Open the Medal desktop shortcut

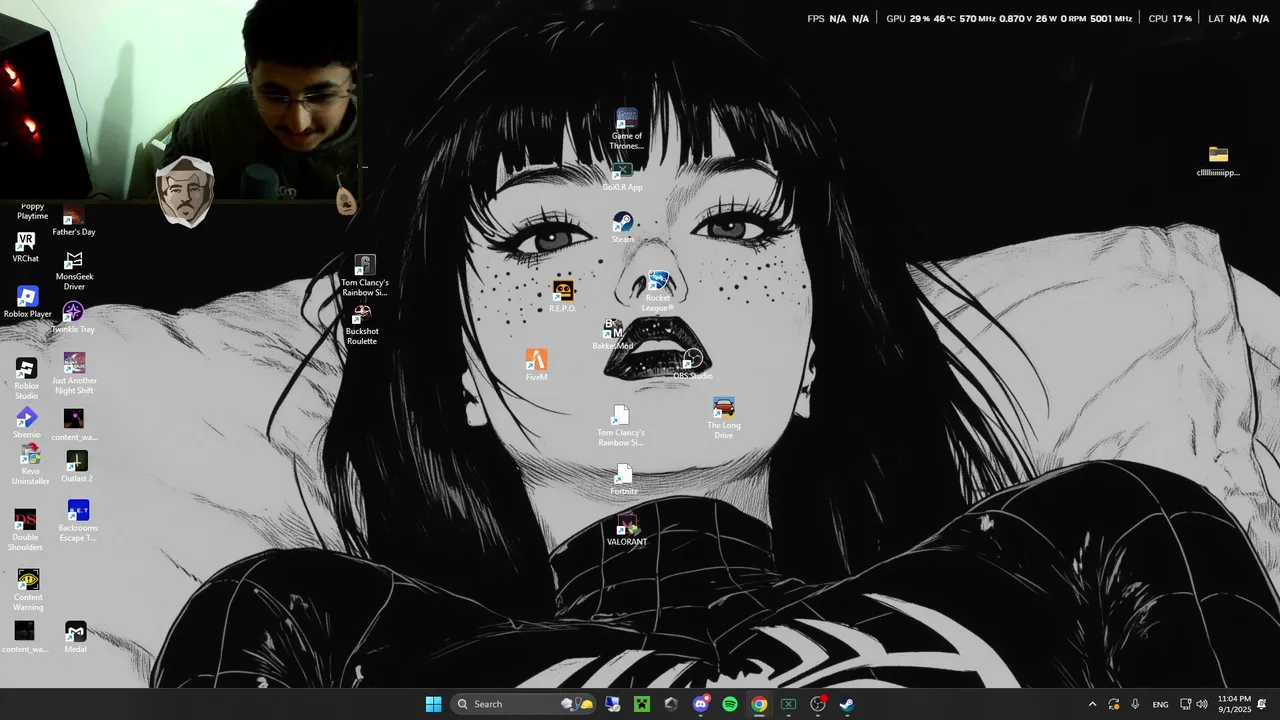point(75,638)
